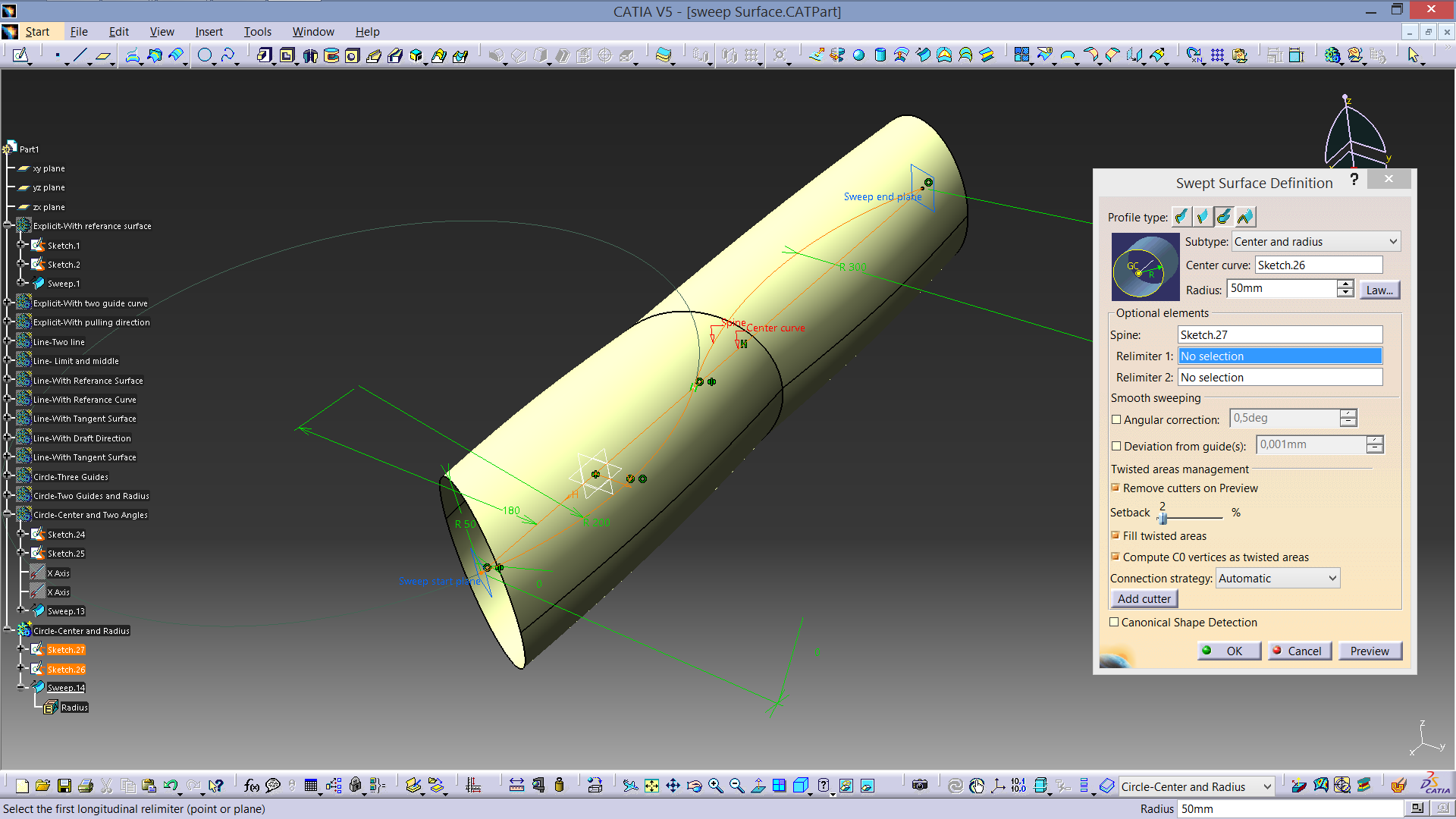Click the Rotate view icon
Screen dimensions: 1456x819
point(694,786)
